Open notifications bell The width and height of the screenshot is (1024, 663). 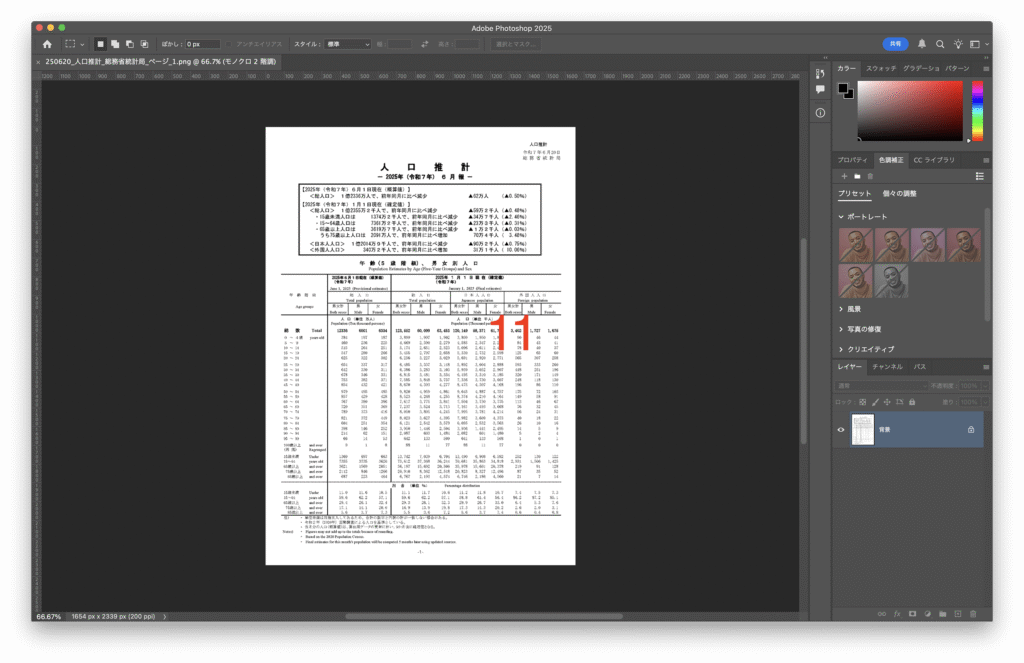pos(921,44)
